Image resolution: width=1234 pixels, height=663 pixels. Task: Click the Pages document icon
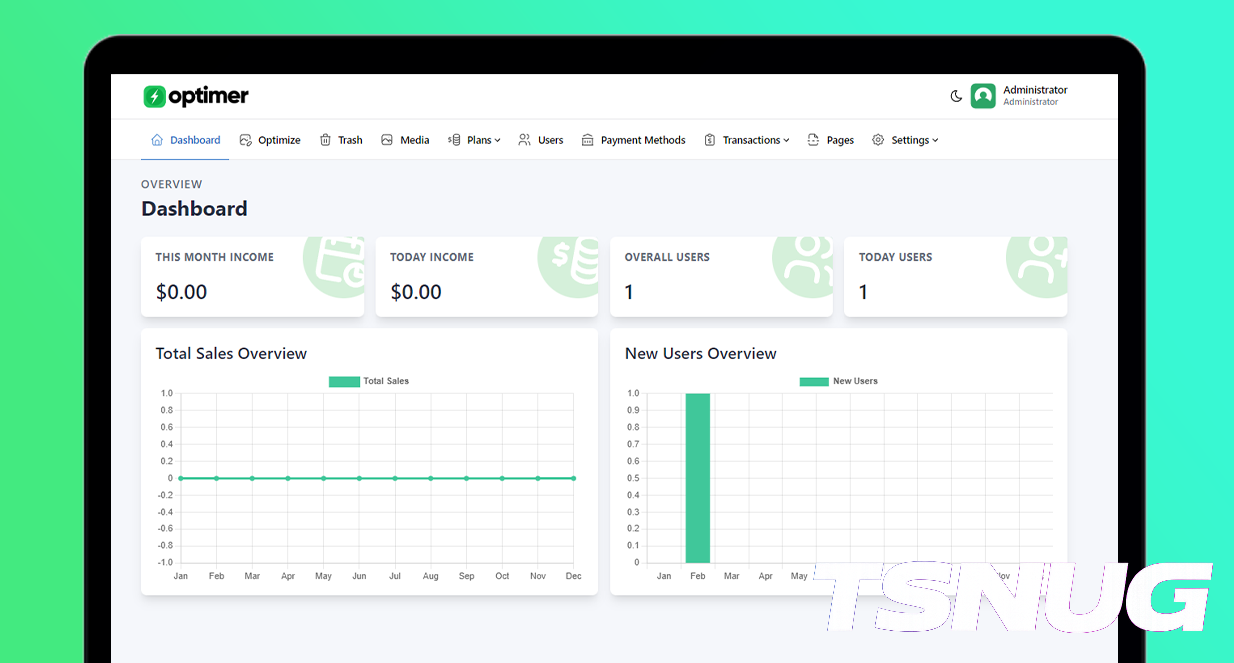(813, 140)
